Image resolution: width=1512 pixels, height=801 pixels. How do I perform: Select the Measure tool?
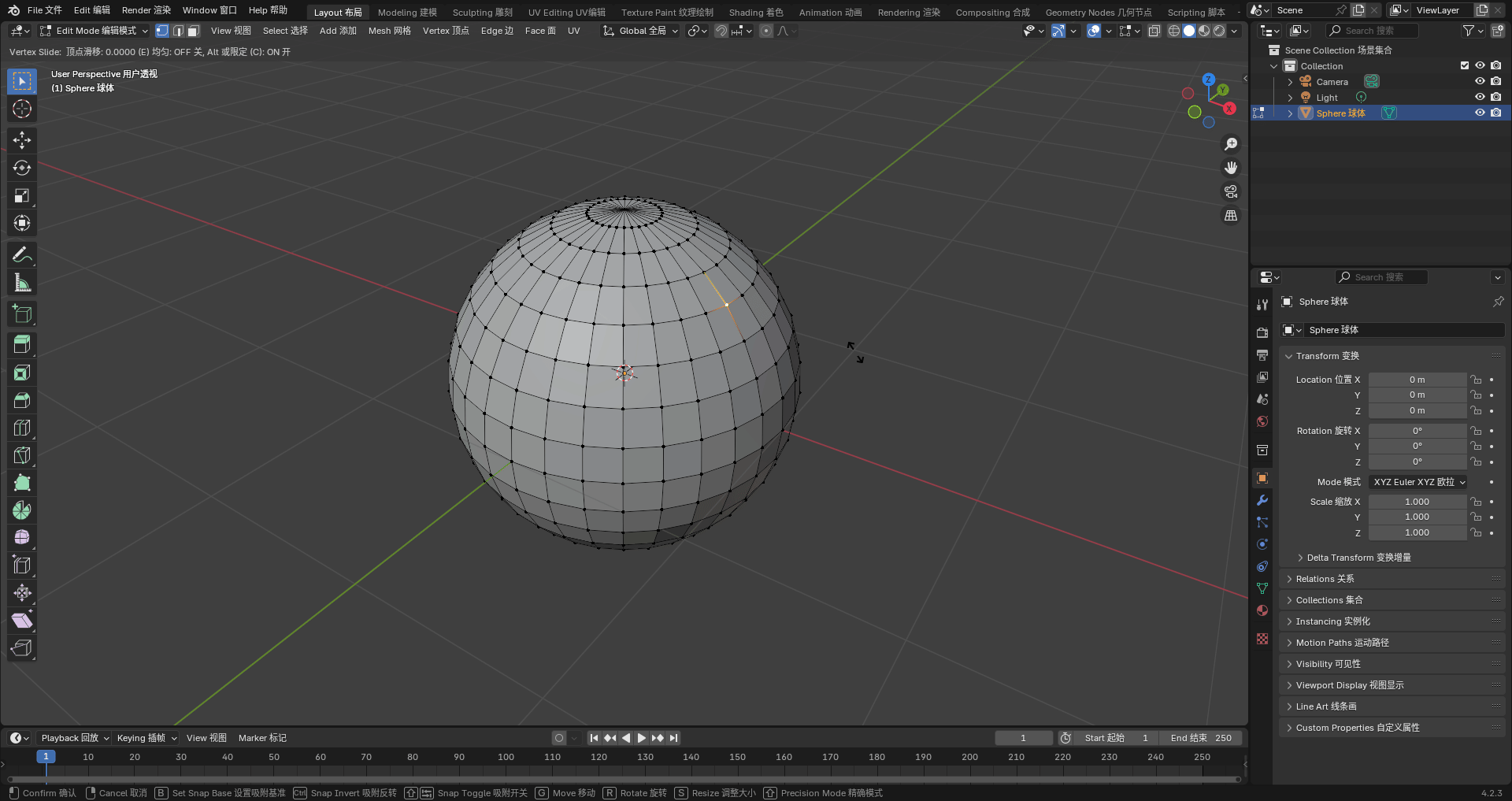click(22, 283)
